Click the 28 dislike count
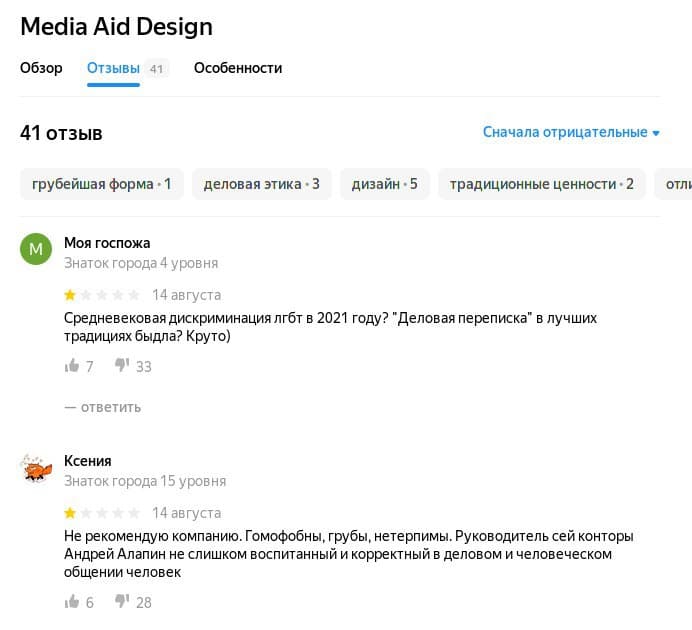This screenshot has height=630, width=692. click(144, 603)
